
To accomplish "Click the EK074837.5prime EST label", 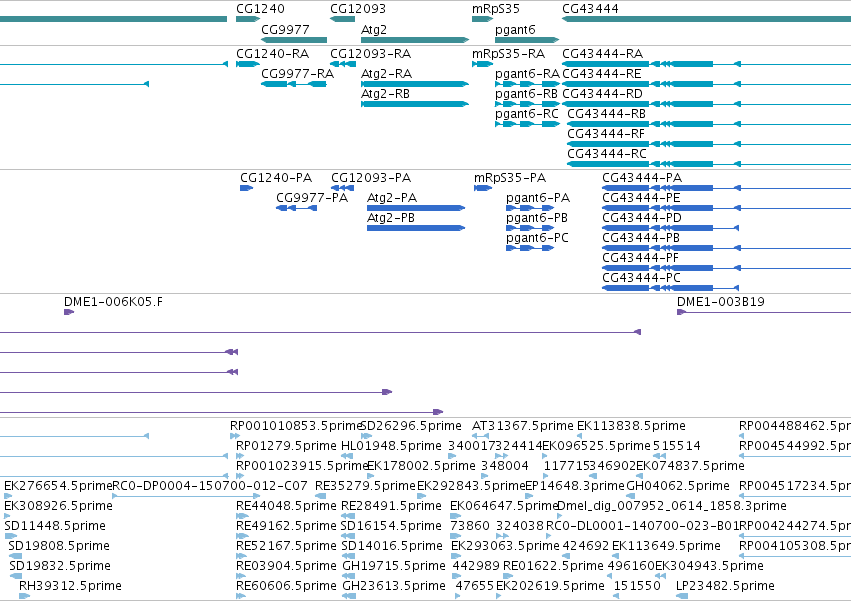I will coord(690,466).
